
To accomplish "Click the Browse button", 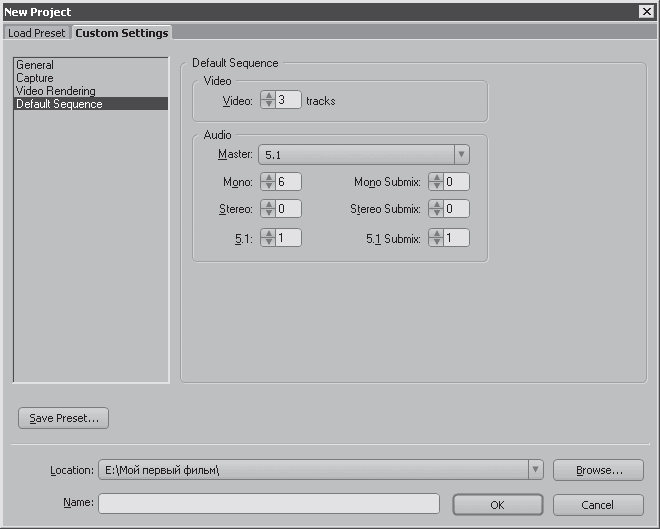I will [598, 470].
